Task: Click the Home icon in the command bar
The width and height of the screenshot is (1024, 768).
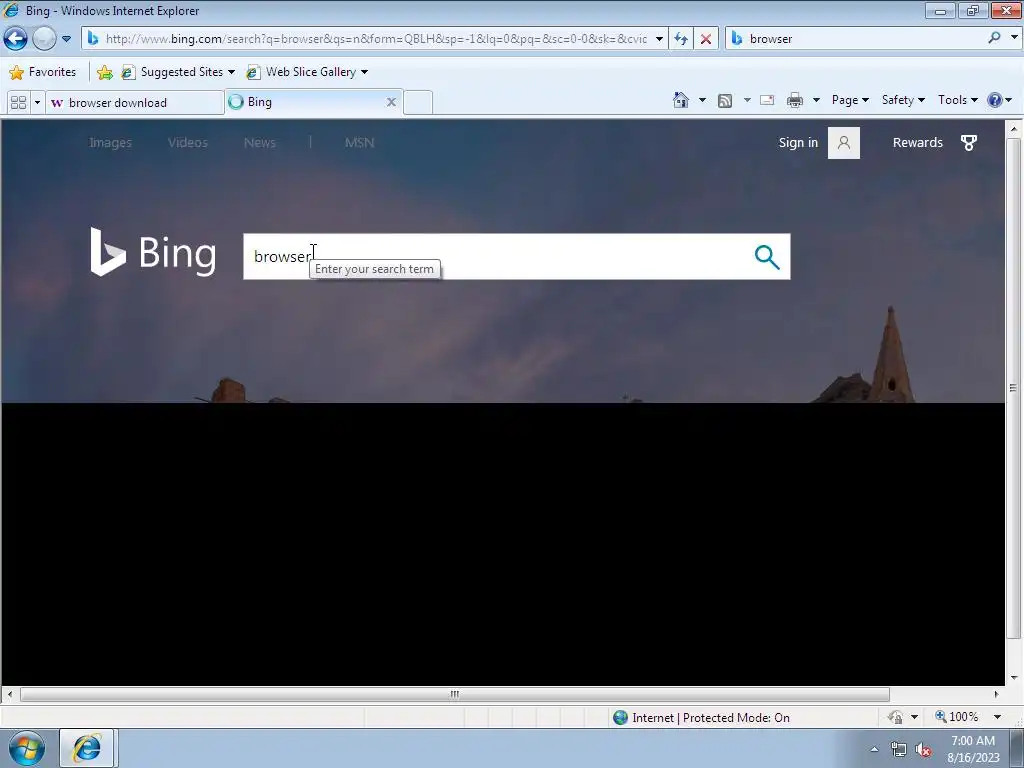Action: click(680, 100)
